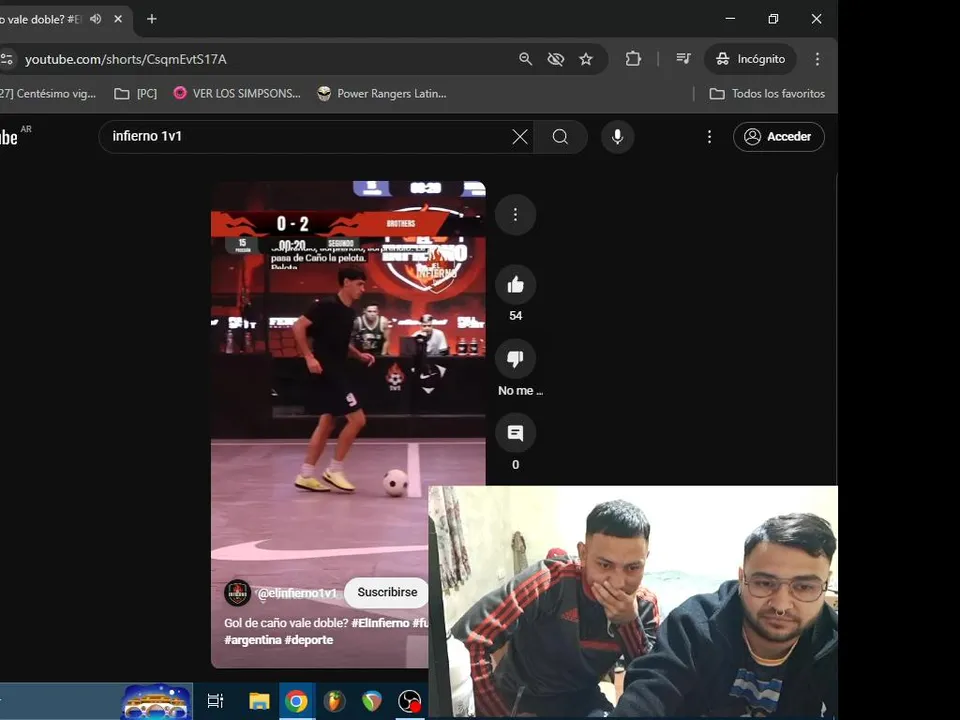Click the #argentina hashtag

pyautogui.click(x=253, y=640)
